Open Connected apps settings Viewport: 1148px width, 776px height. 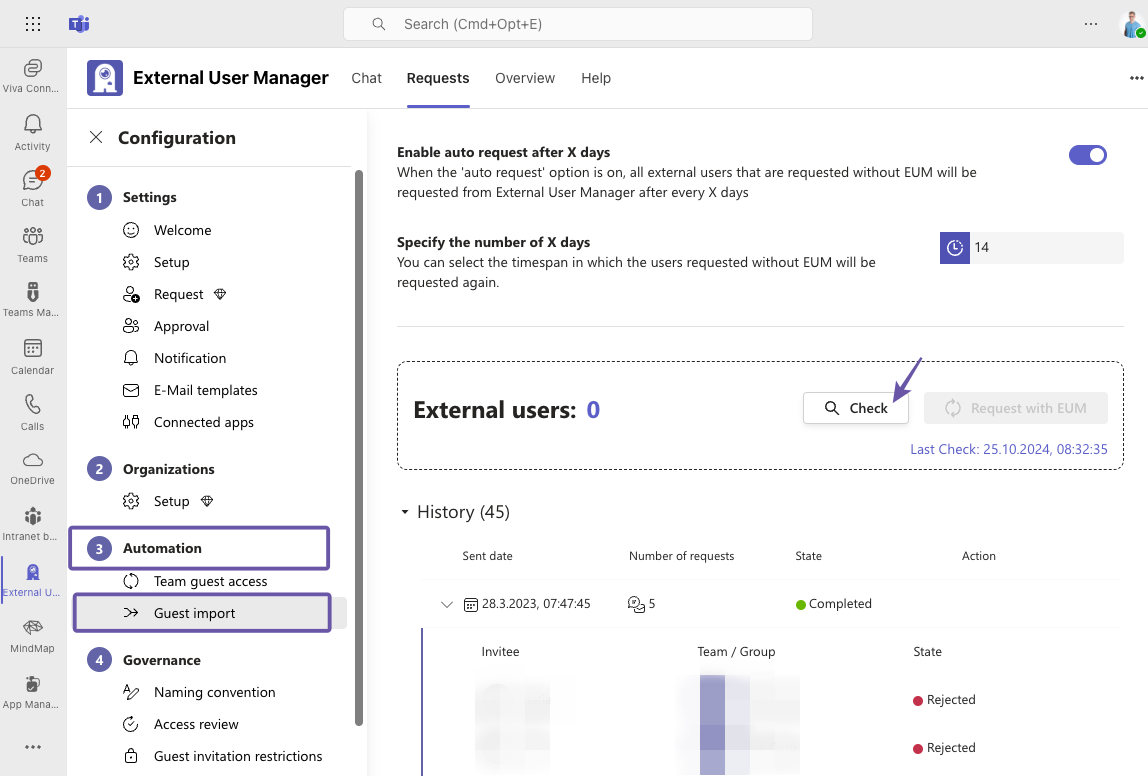[x=204, y=422]
